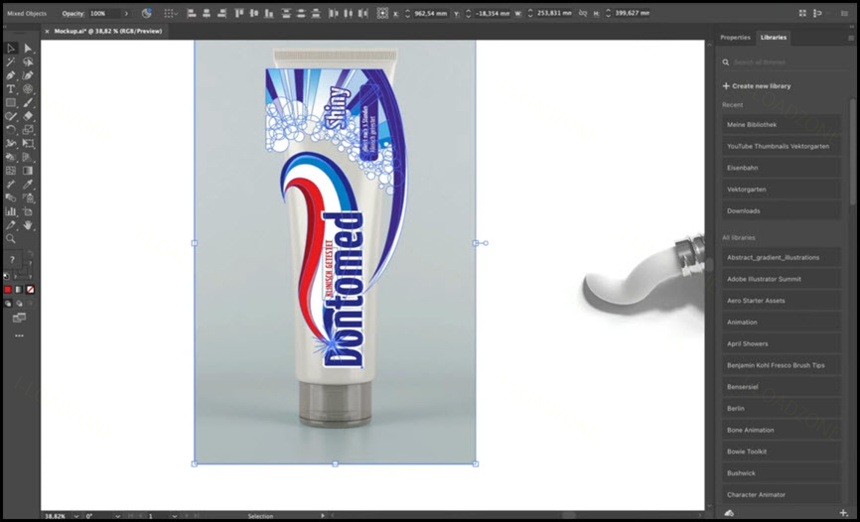This screenshot has width=860, height=522.
Task: Click the search all libraries field
Action: [x=787, y=63]
